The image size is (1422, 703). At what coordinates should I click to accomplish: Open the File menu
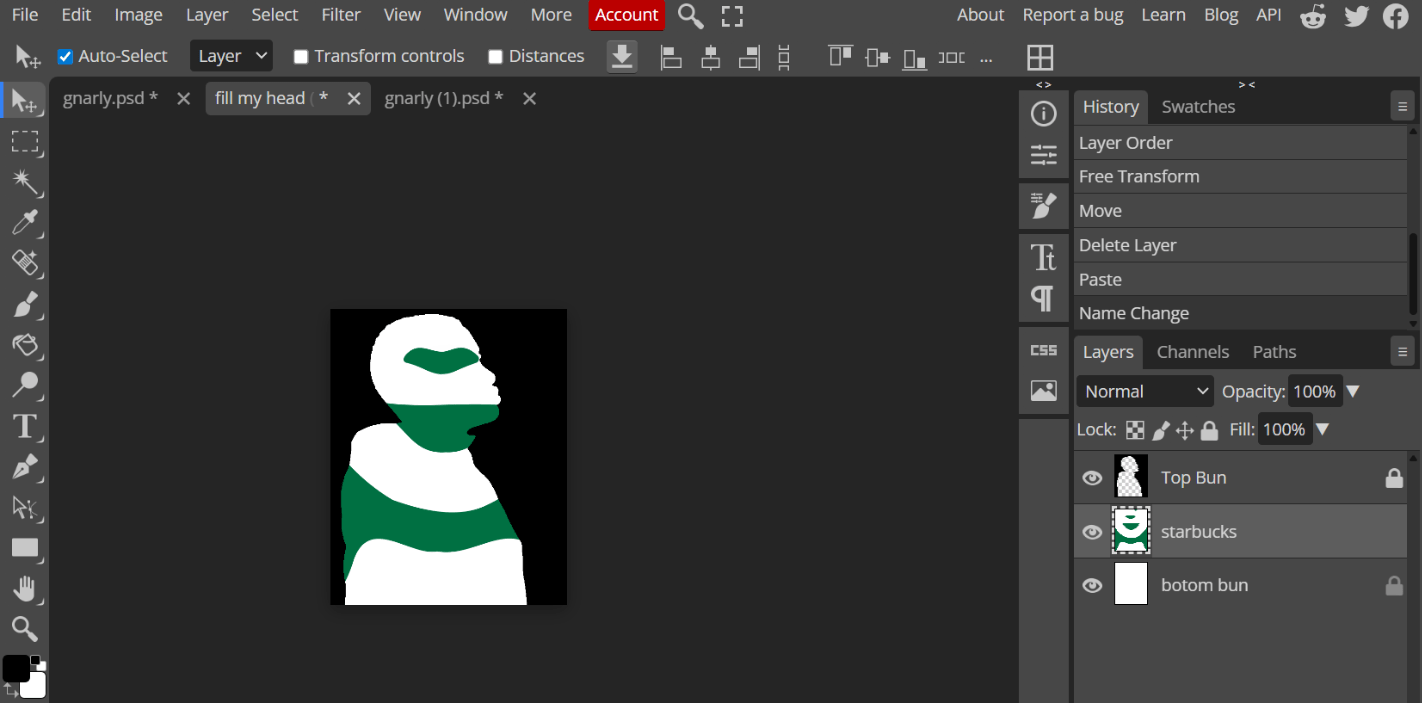click(25, 15)
